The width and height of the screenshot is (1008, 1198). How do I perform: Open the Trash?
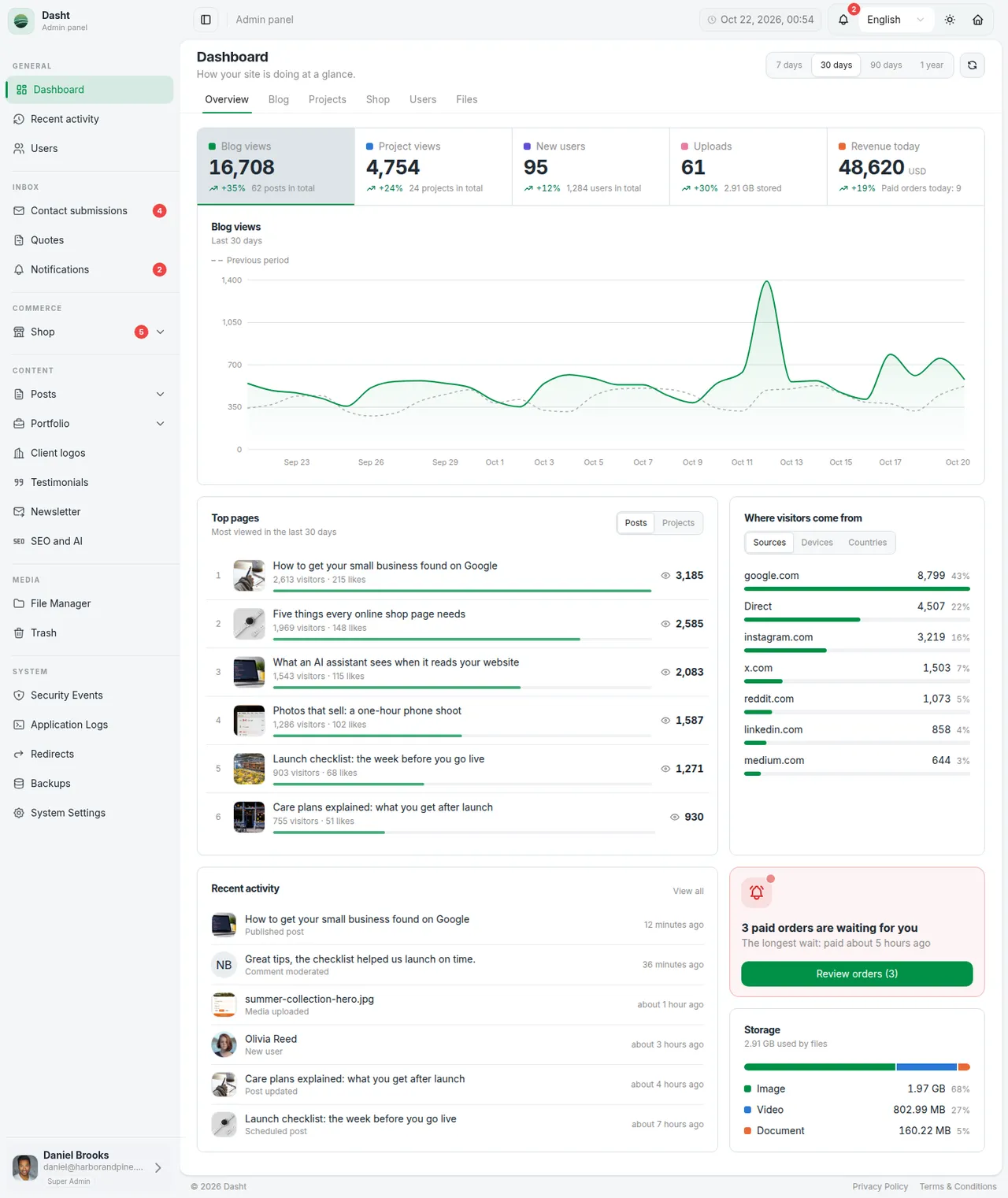[90, 632]
